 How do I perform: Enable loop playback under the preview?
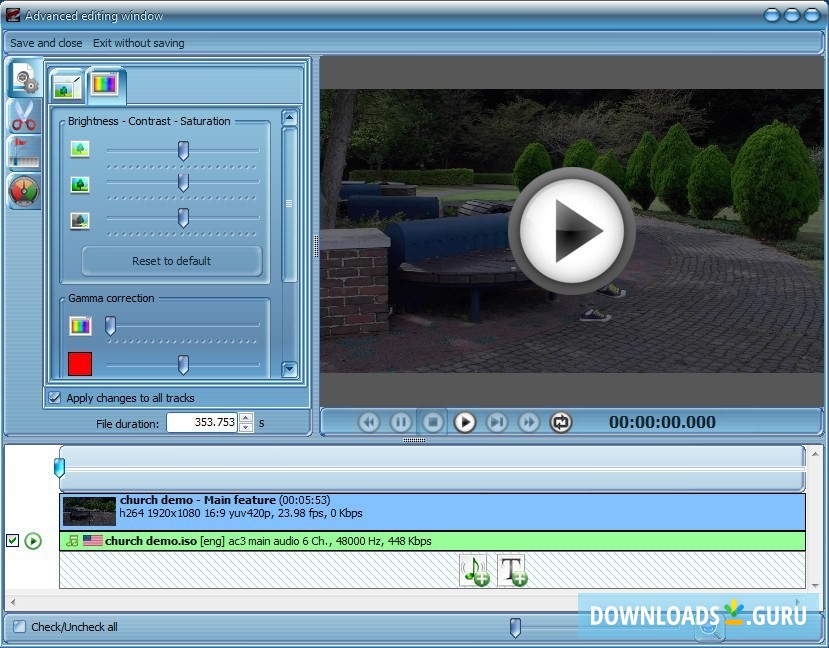click(561, 422)
